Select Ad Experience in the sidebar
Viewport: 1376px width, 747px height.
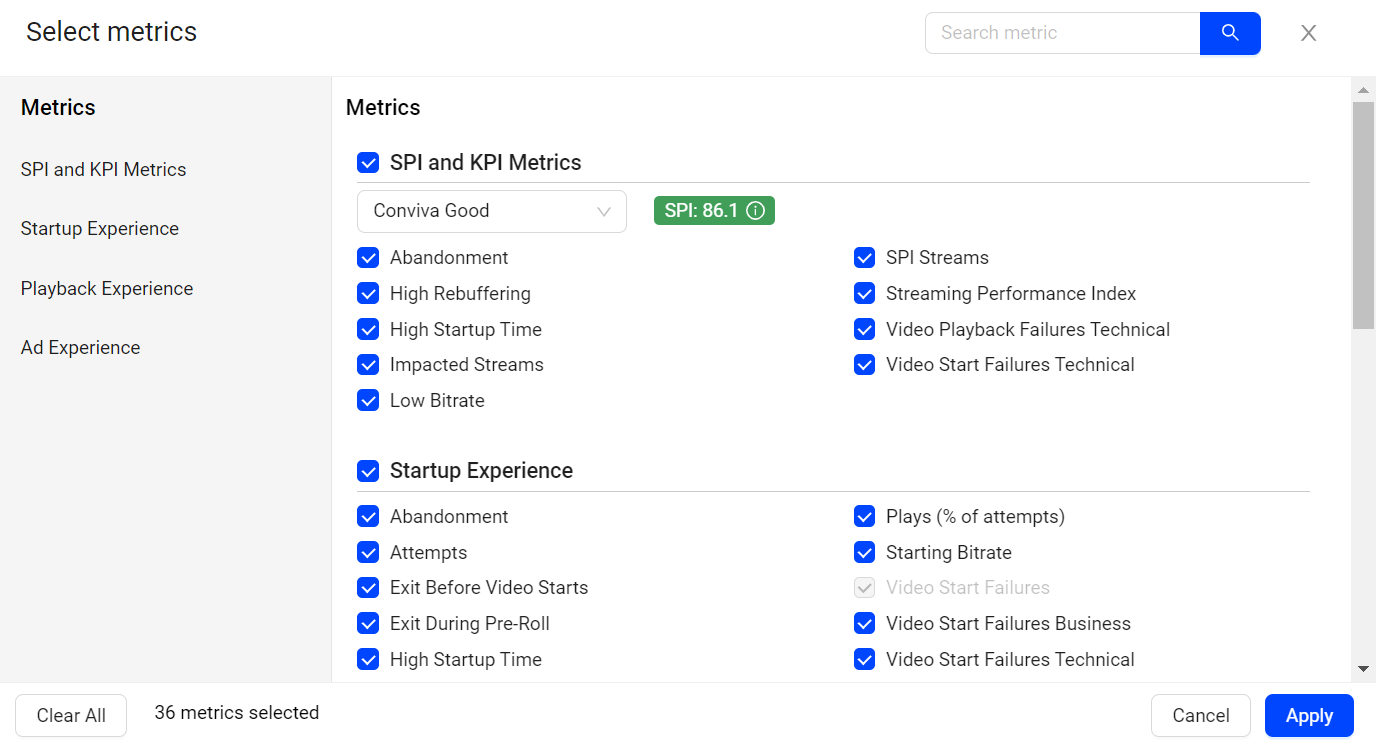[x=80, y=348]
